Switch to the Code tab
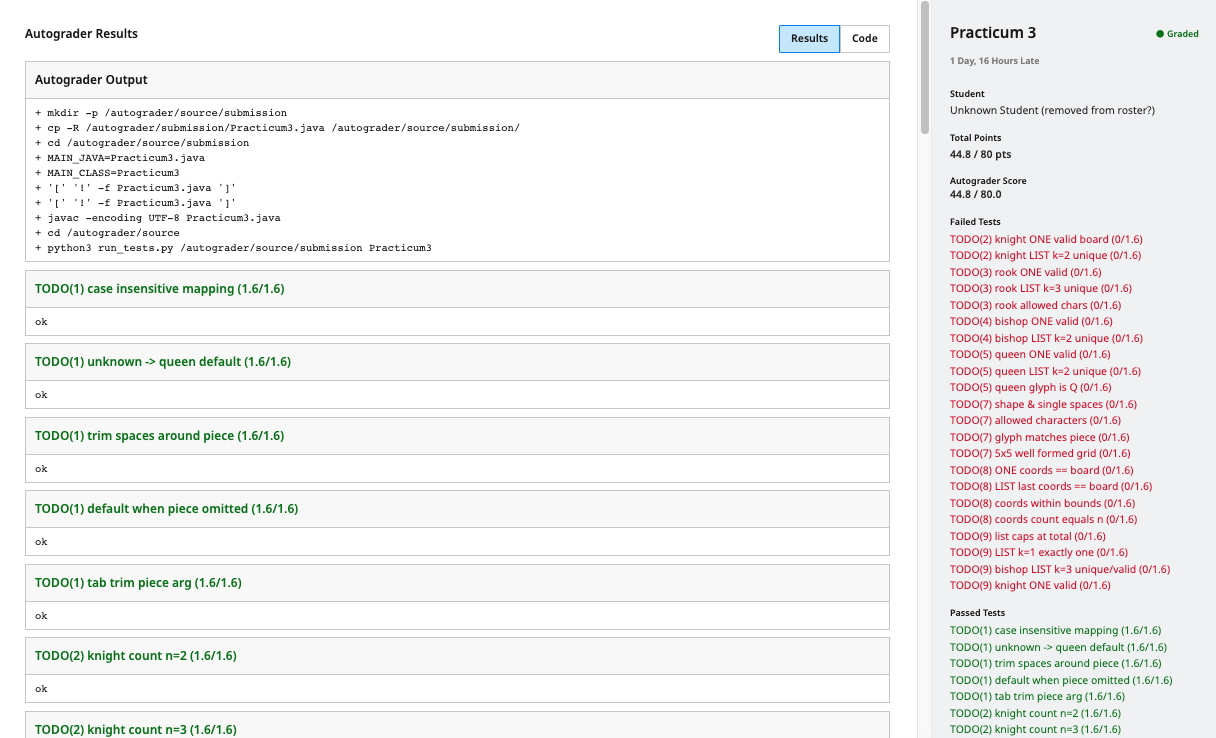 tap(864, 39)
